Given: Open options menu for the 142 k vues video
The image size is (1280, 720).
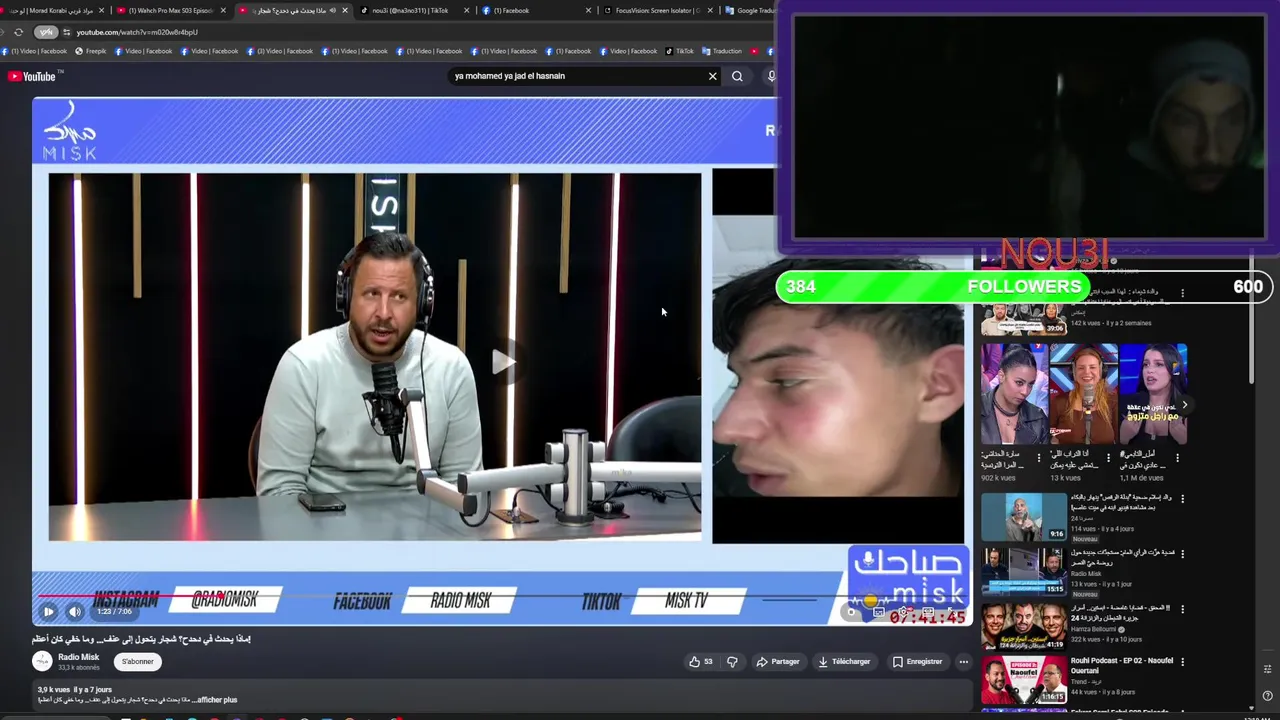Looking at the screenshot, I should [x=1183, y=294].
